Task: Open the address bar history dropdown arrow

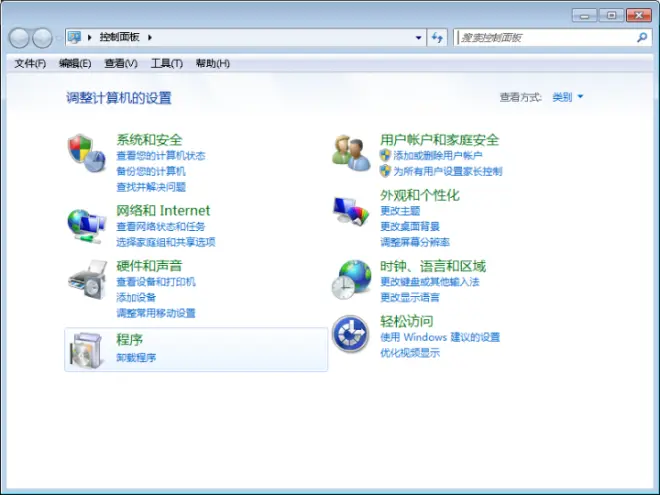Action: tap(418, 37)
